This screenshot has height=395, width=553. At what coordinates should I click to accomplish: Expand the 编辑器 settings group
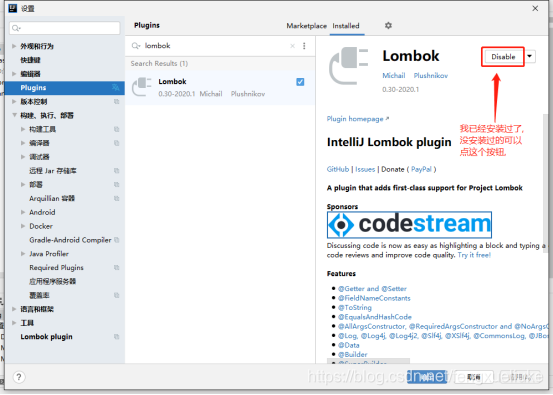[14, 74]
